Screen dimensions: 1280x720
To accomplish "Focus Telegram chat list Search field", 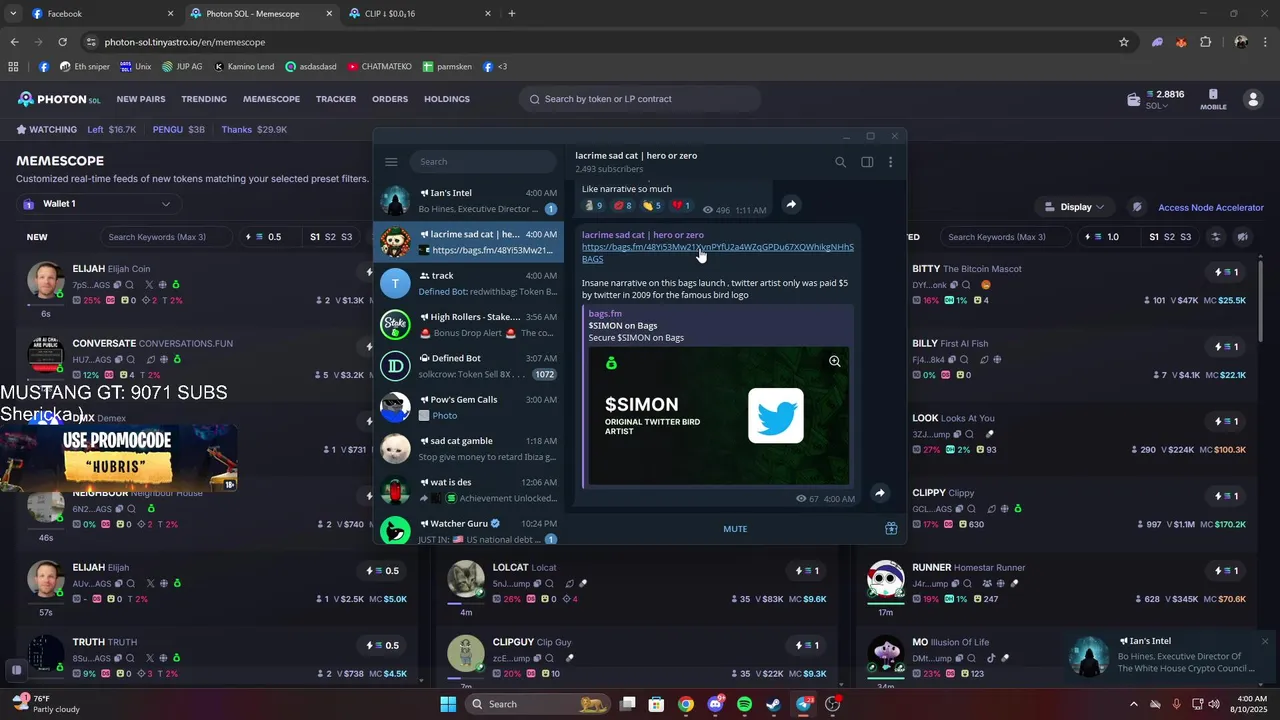I will (x=483, y=162).
